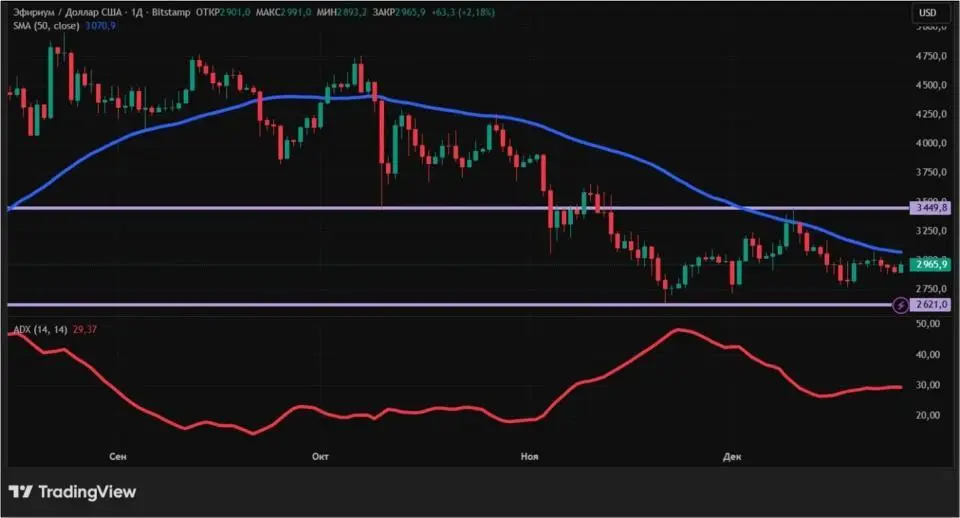Image resolution: width=960 pixels, height=518 pixels.
Task: Select the SMA (50, close) indicator legend
Action: [x=45, y=26]
